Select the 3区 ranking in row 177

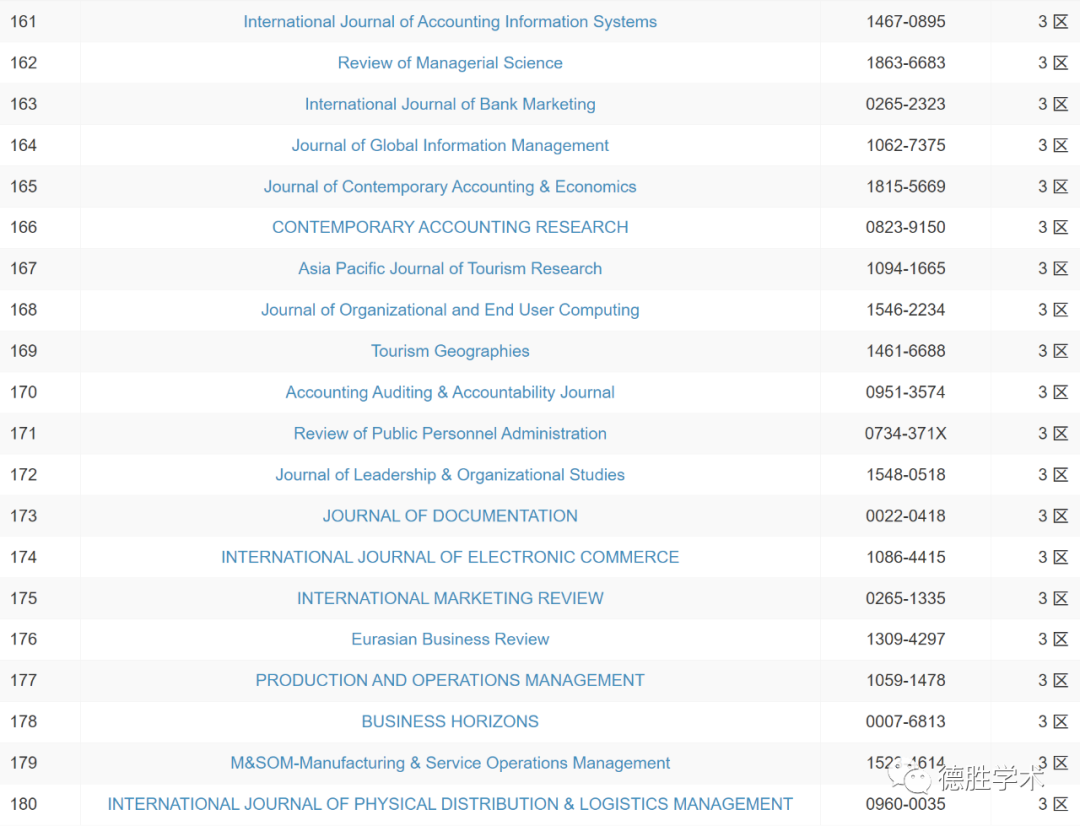point(1053,681)
